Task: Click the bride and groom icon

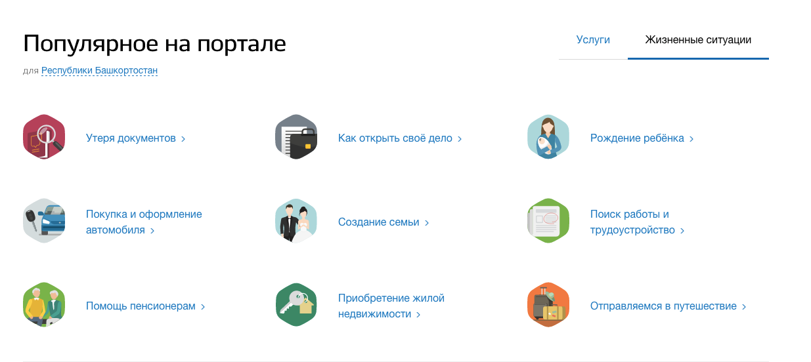Action: click(x=296, y=221)
